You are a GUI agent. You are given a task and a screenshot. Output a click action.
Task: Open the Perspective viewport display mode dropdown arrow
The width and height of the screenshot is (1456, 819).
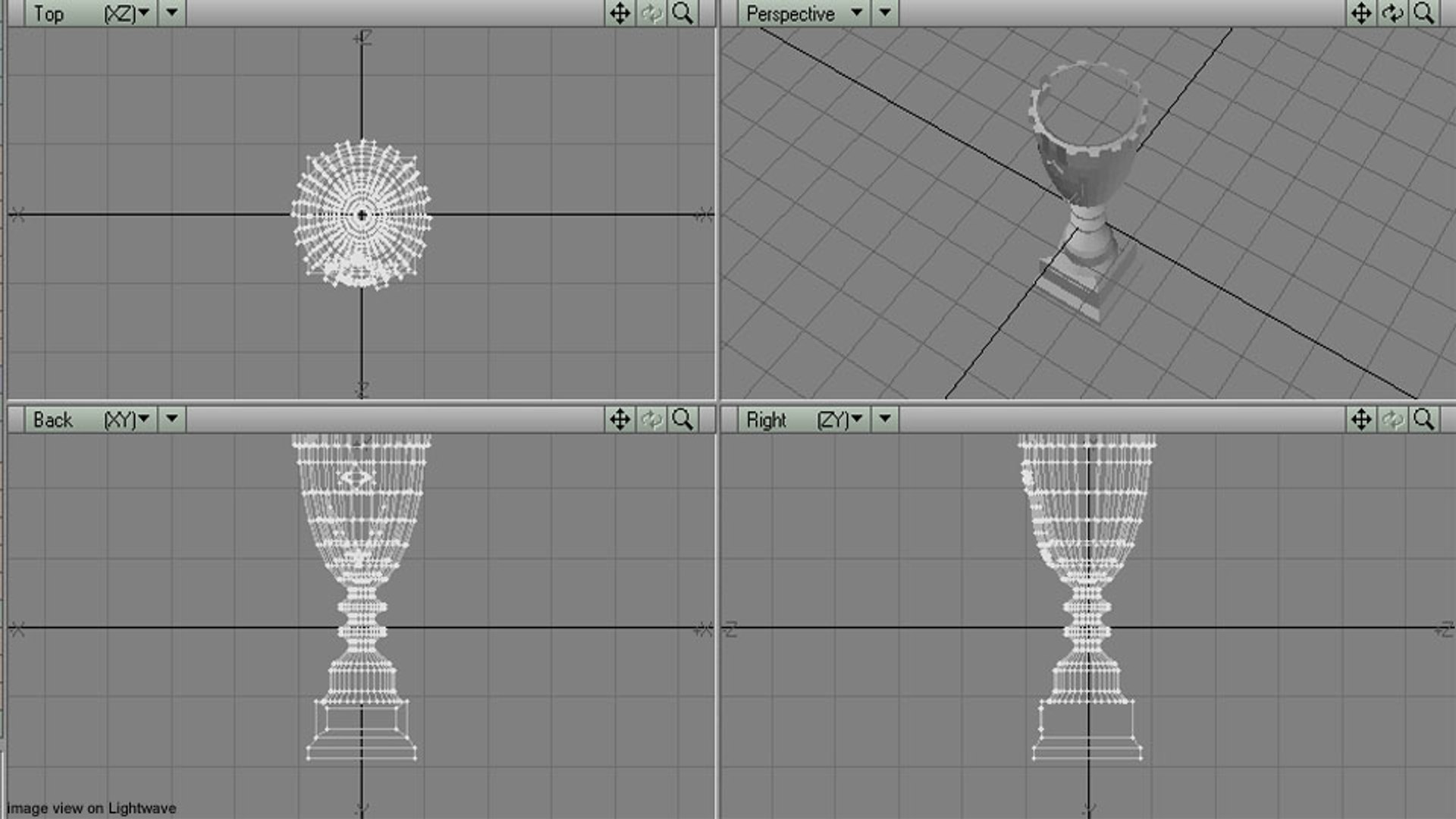(885, 14)
